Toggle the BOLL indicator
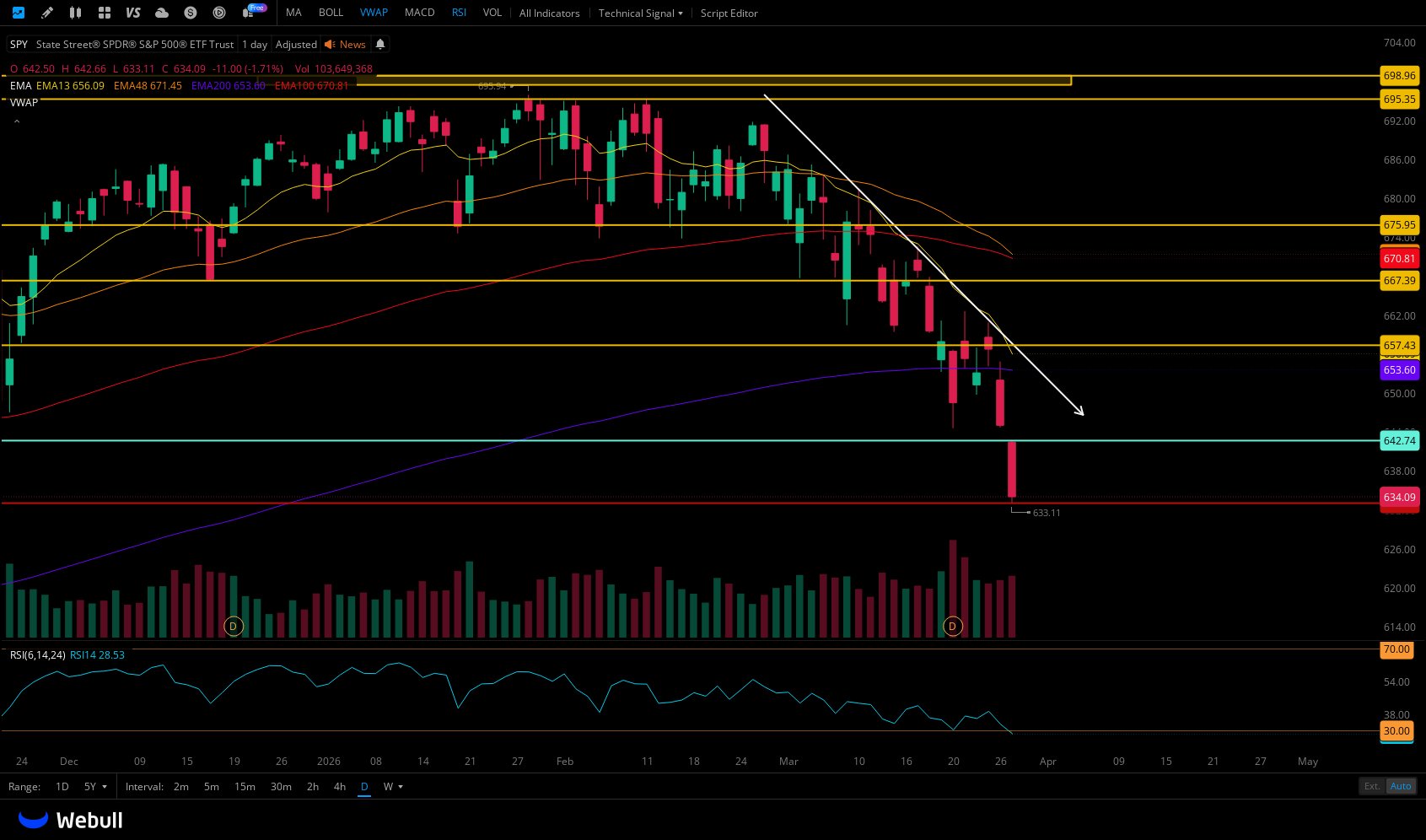 331,13
